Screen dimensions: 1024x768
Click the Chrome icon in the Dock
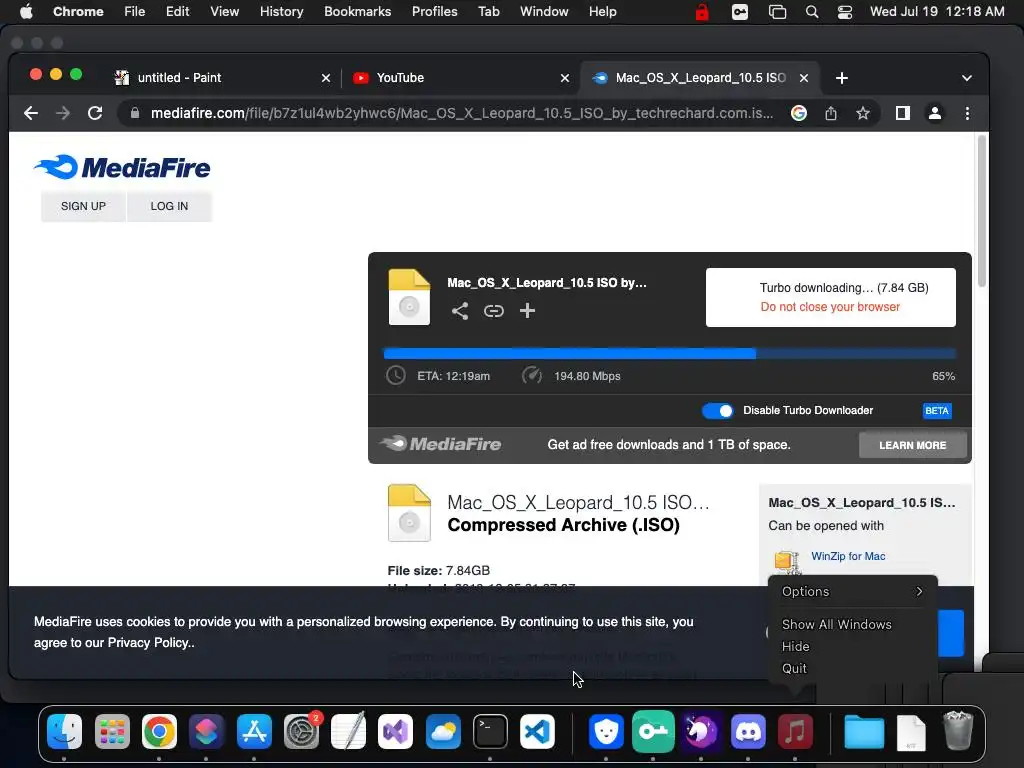[x=159, y=731]
